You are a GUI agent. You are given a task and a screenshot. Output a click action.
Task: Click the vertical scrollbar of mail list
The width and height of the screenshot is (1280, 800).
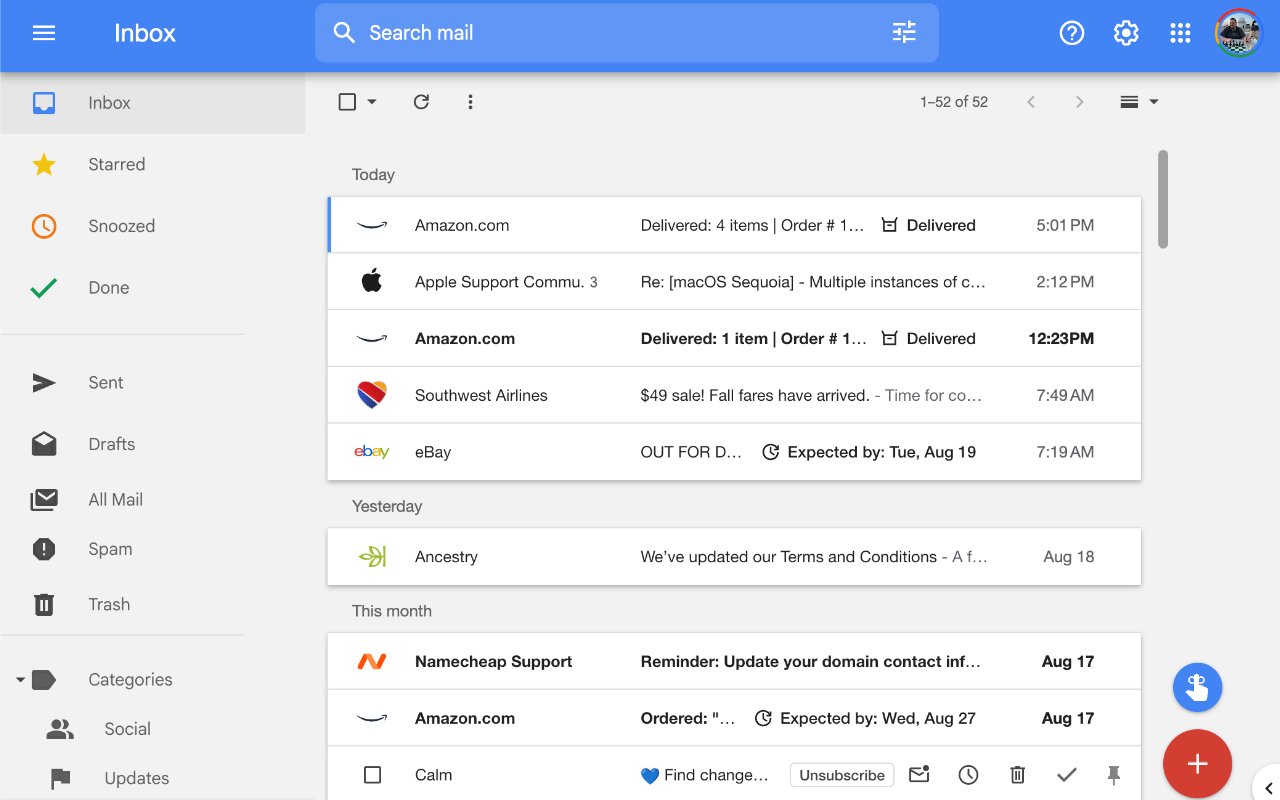[1163, 199]
